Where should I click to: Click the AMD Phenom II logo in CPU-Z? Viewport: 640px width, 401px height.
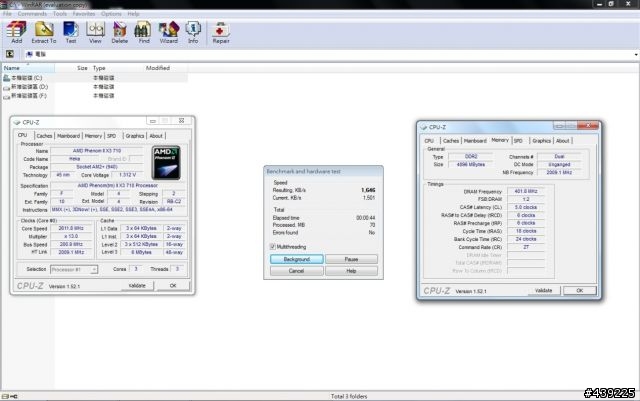(x=166, y=163)
